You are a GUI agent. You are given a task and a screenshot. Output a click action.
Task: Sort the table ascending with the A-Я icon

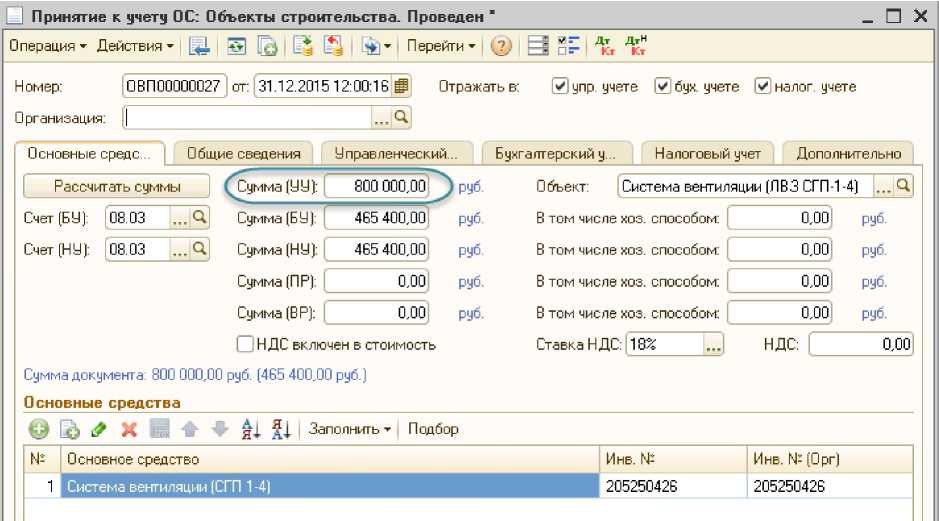coord(251,429)
